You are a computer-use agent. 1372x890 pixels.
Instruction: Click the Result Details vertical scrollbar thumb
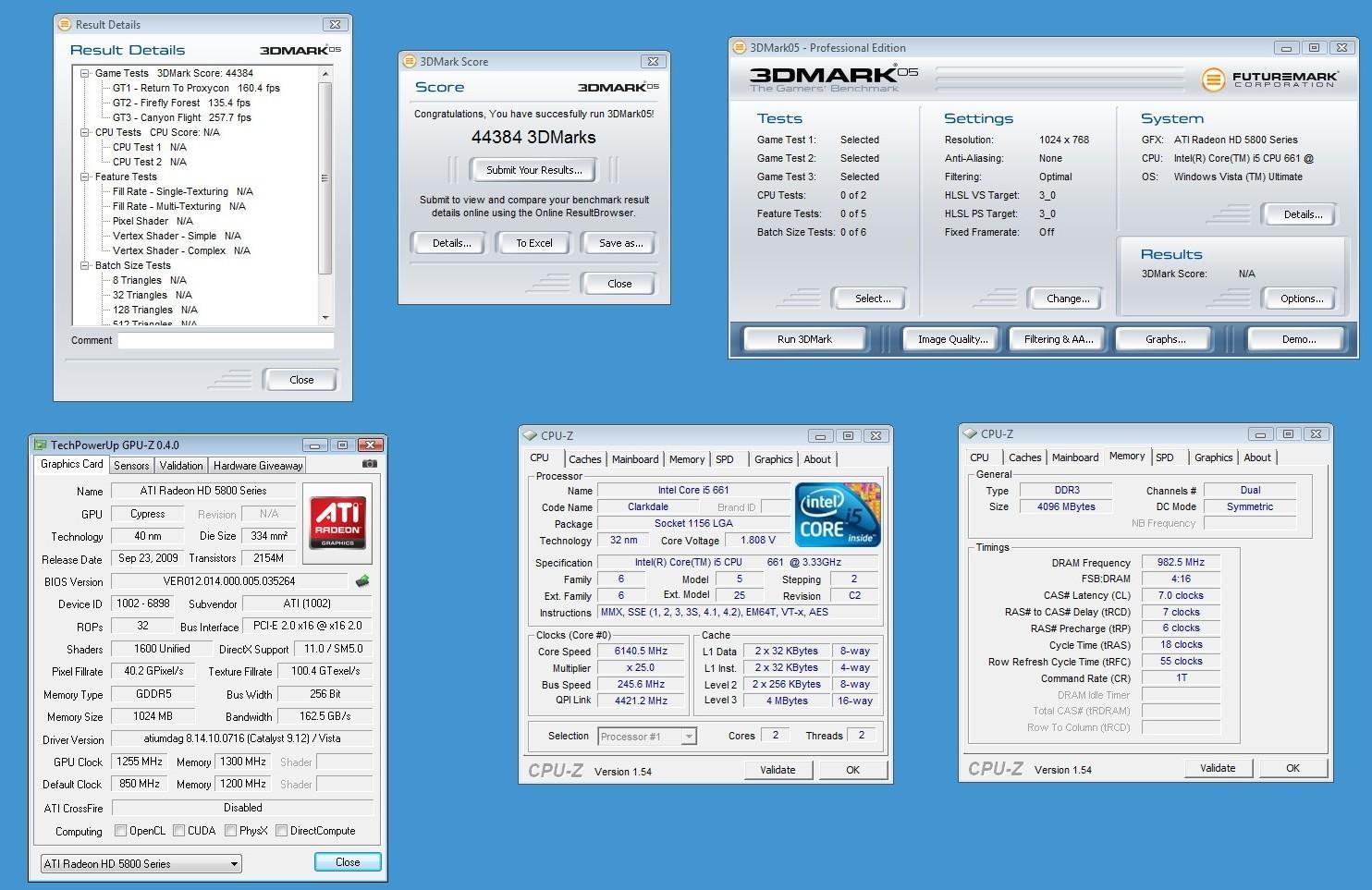[325, 178]
